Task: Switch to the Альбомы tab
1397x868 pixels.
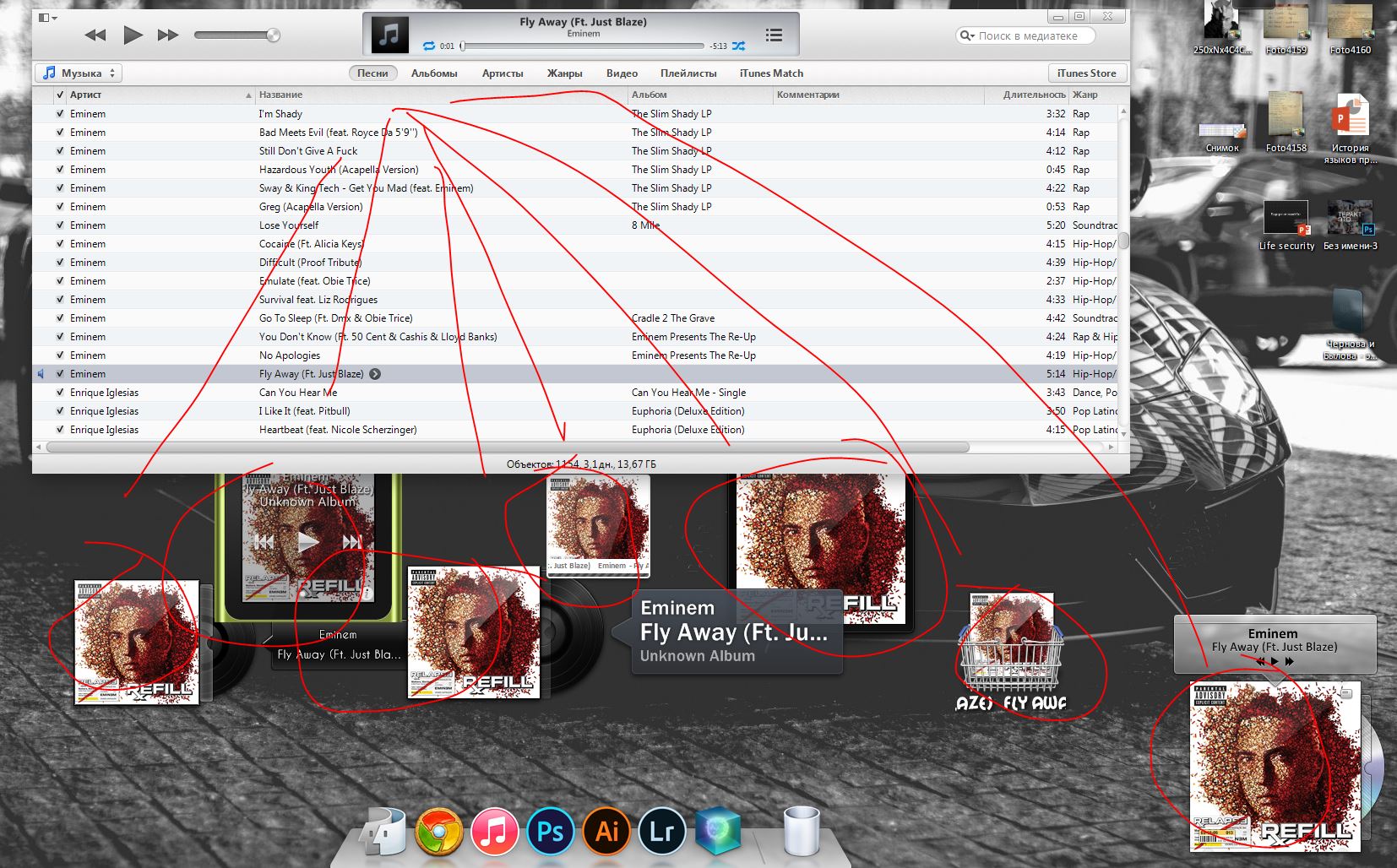Action: (x=434, y=73)
